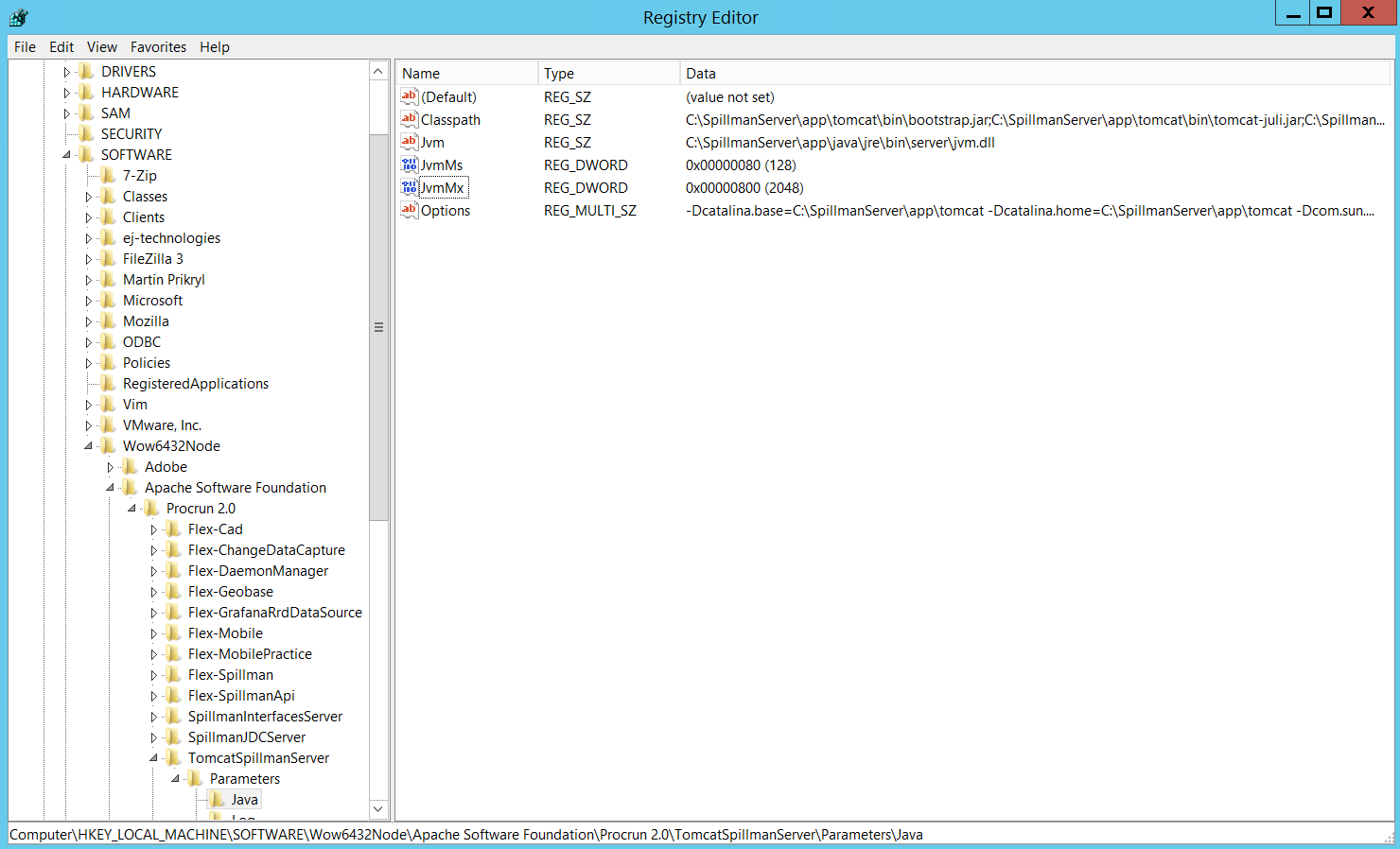Click the Flex-SpillmanApi folder icon
The width and height of the screenshot is (1400, 849).
click(174, 696)
